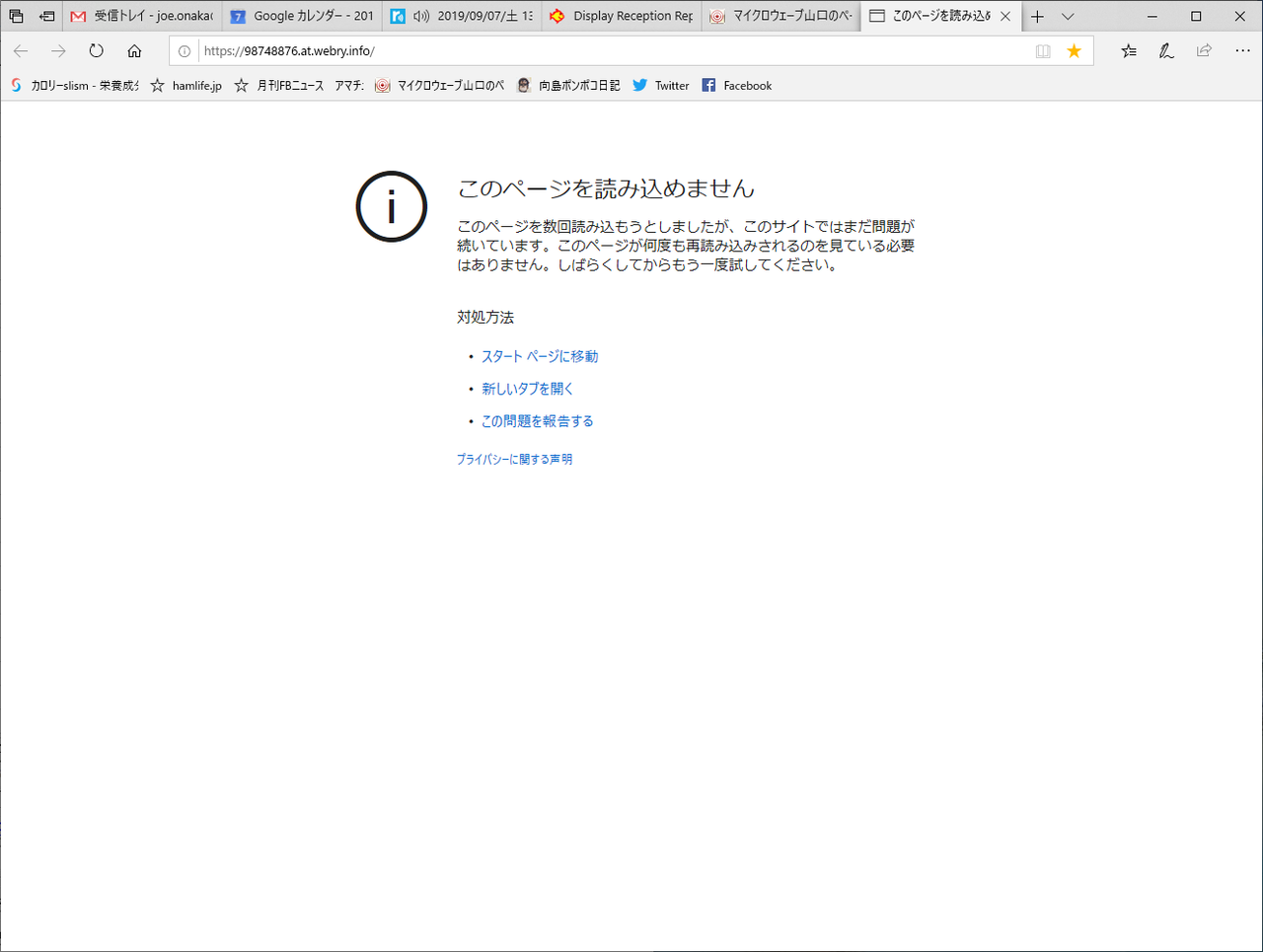The width and height of the screenshot is (1263, 952).
Task: Toggle the yellow favorites star
Action: pyautogui.click(x=1075, y=51)
